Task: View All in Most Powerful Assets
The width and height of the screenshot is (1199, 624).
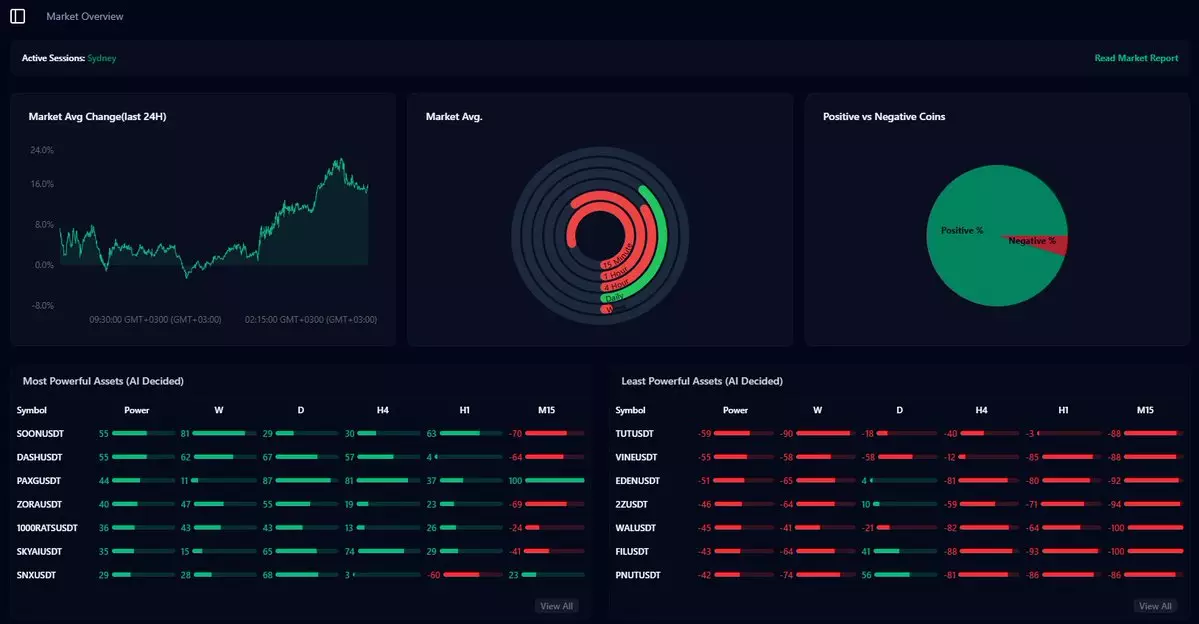Action: 556,606
